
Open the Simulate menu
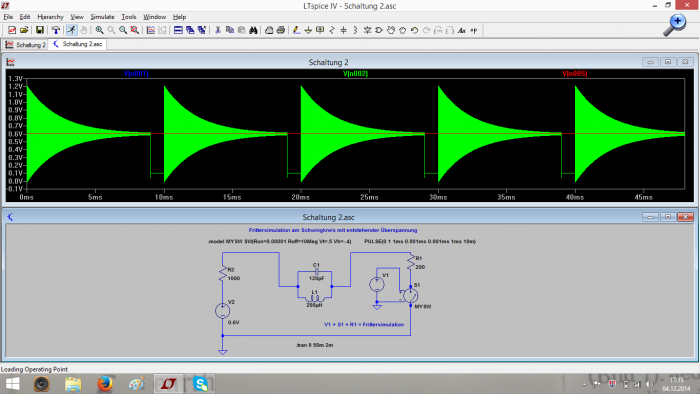pos(102,17)
